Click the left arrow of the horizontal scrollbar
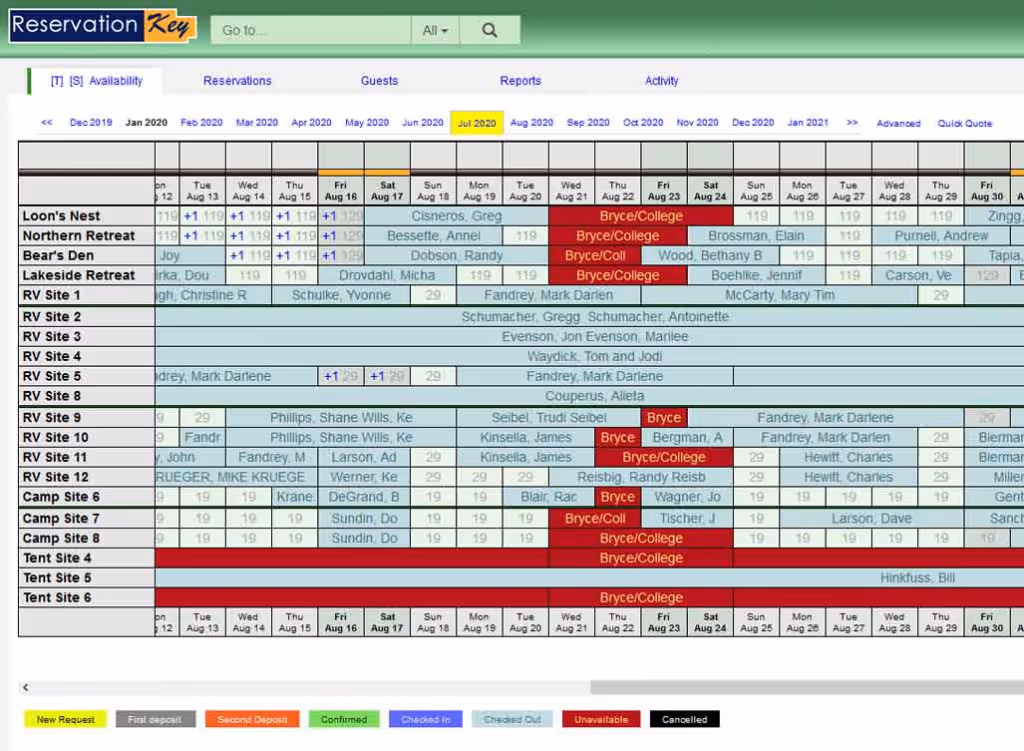Image resolution: width=1024 pixels, height=751 pixels. pyautogui.click(x=23, y=687)
